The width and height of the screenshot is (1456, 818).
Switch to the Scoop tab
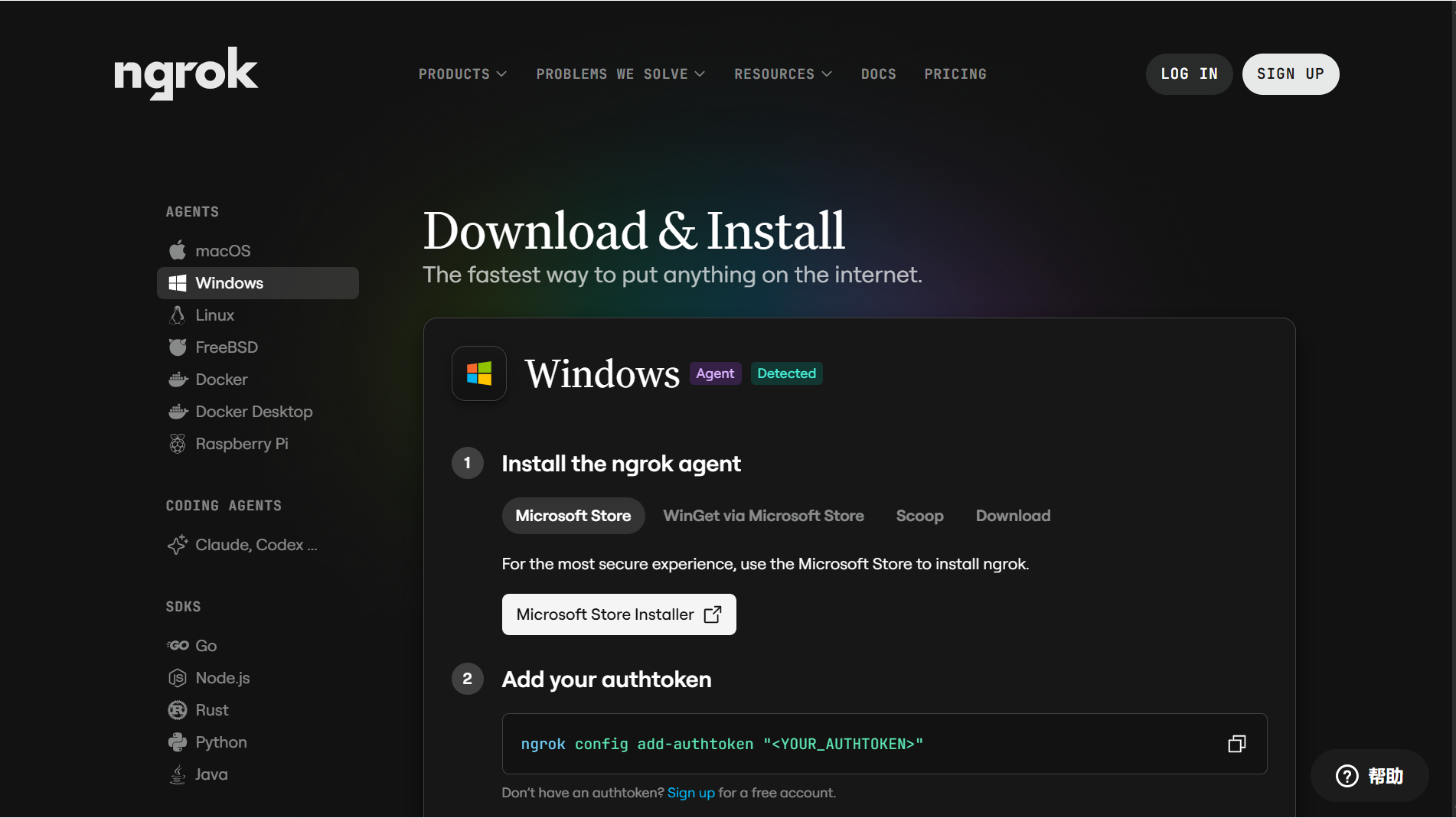click(919, 516)
